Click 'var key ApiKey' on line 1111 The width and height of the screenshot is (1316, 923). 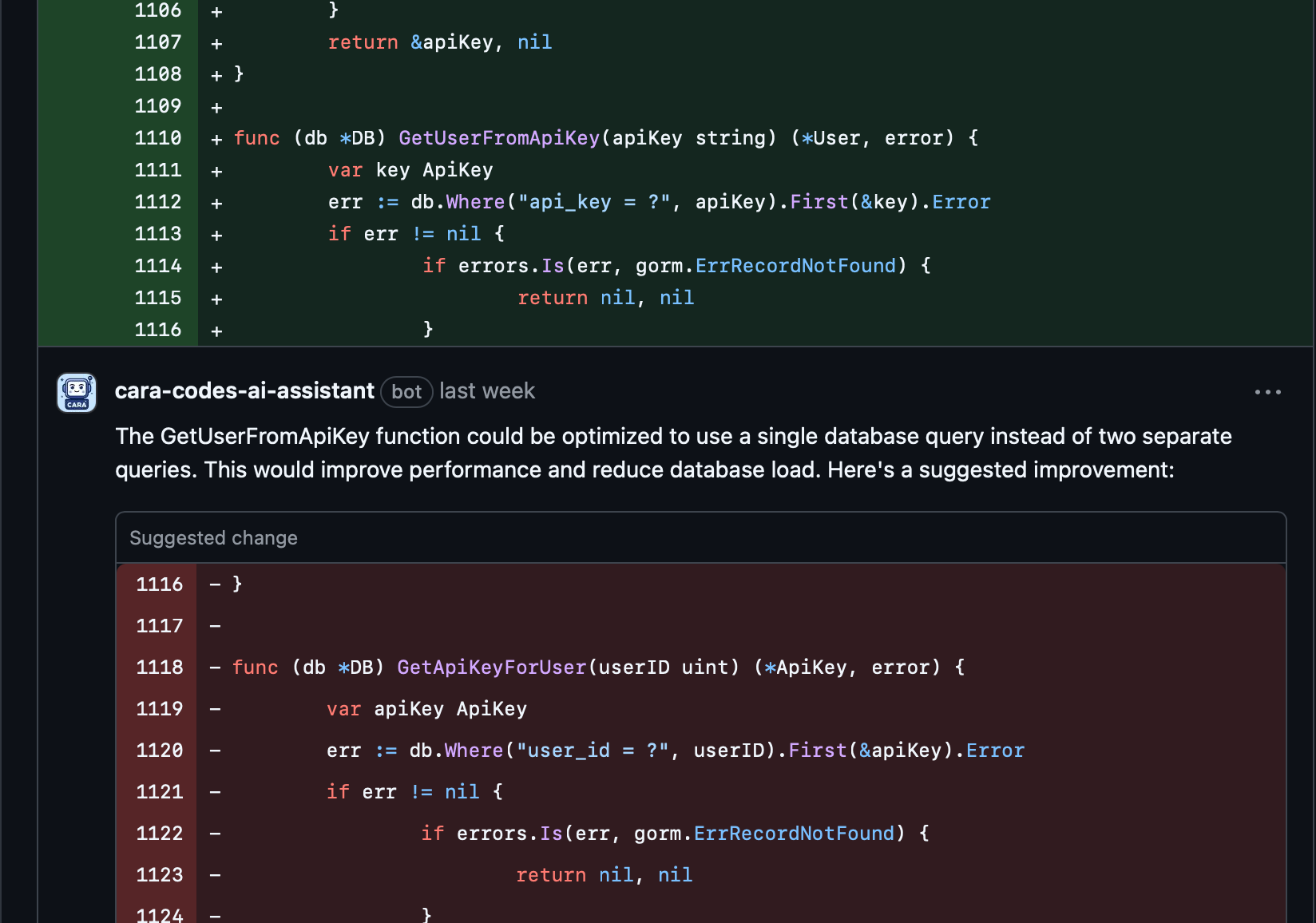[410, 170]
